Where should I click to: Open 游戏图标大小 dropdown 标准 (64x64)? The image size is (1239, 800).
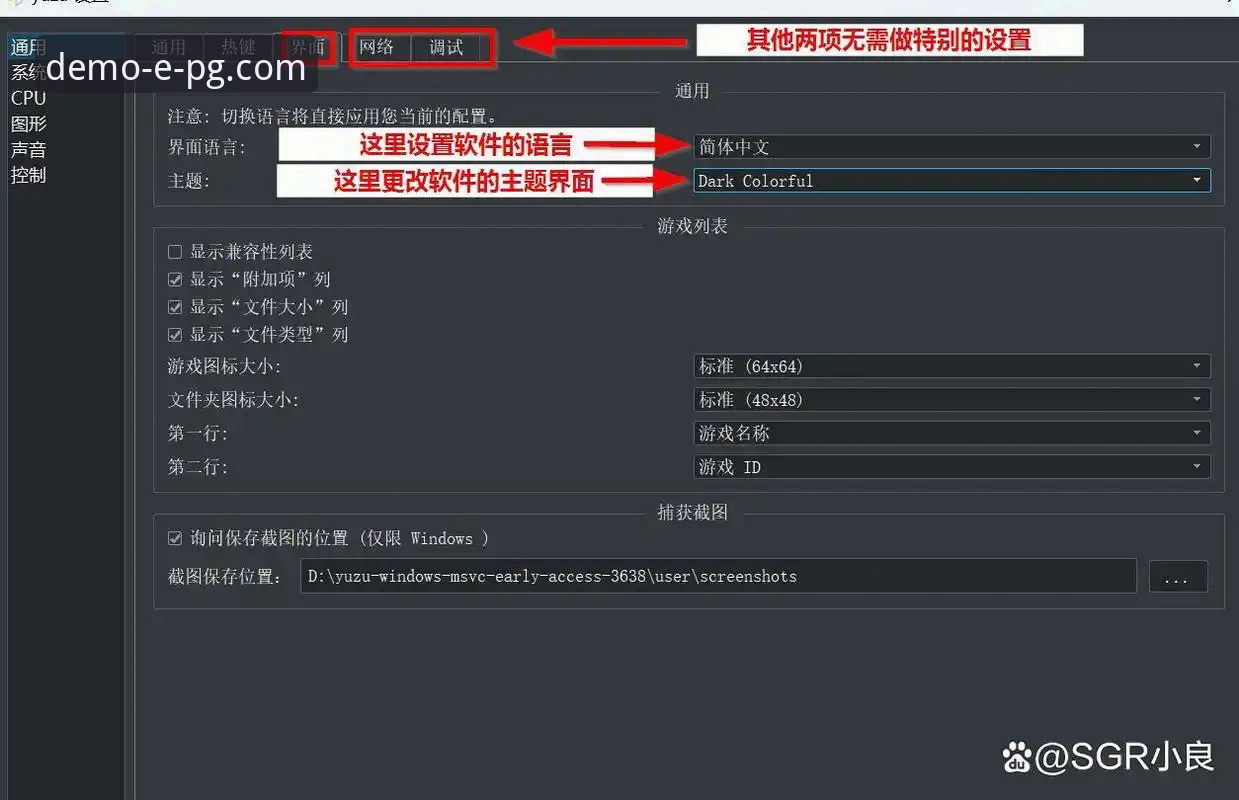[952, 366]
